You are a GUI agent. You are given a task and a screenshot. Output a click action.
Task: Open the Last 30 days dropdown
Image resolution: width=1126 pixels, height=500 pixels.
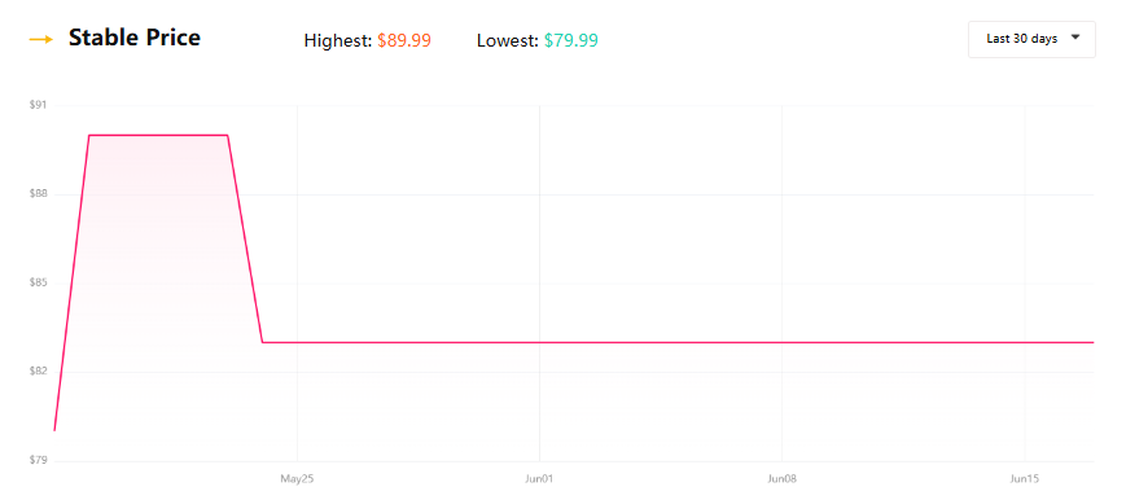[x=1031, y=39]
